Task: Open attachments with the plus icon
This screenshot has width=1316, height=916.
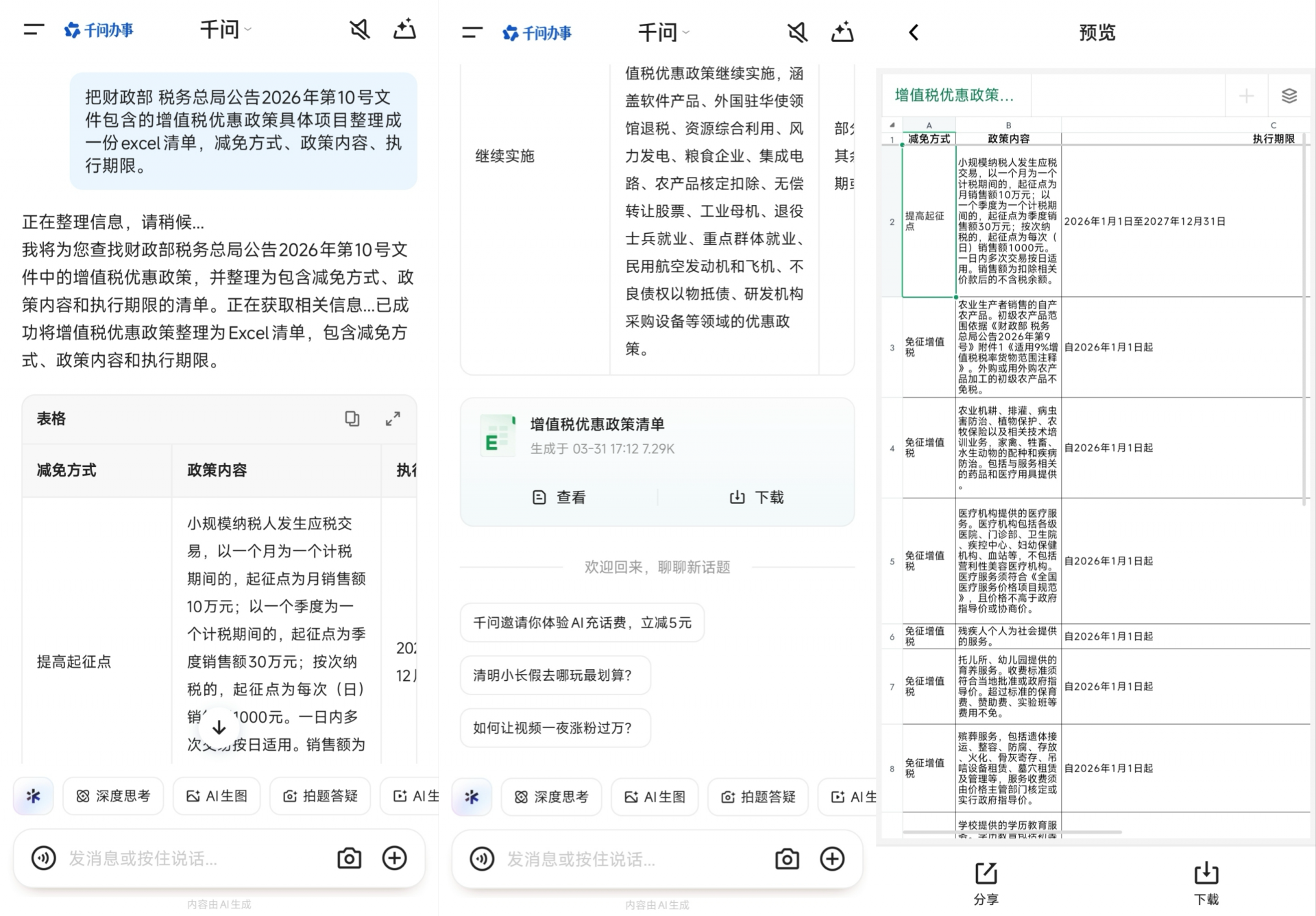Action: (394, 858)
